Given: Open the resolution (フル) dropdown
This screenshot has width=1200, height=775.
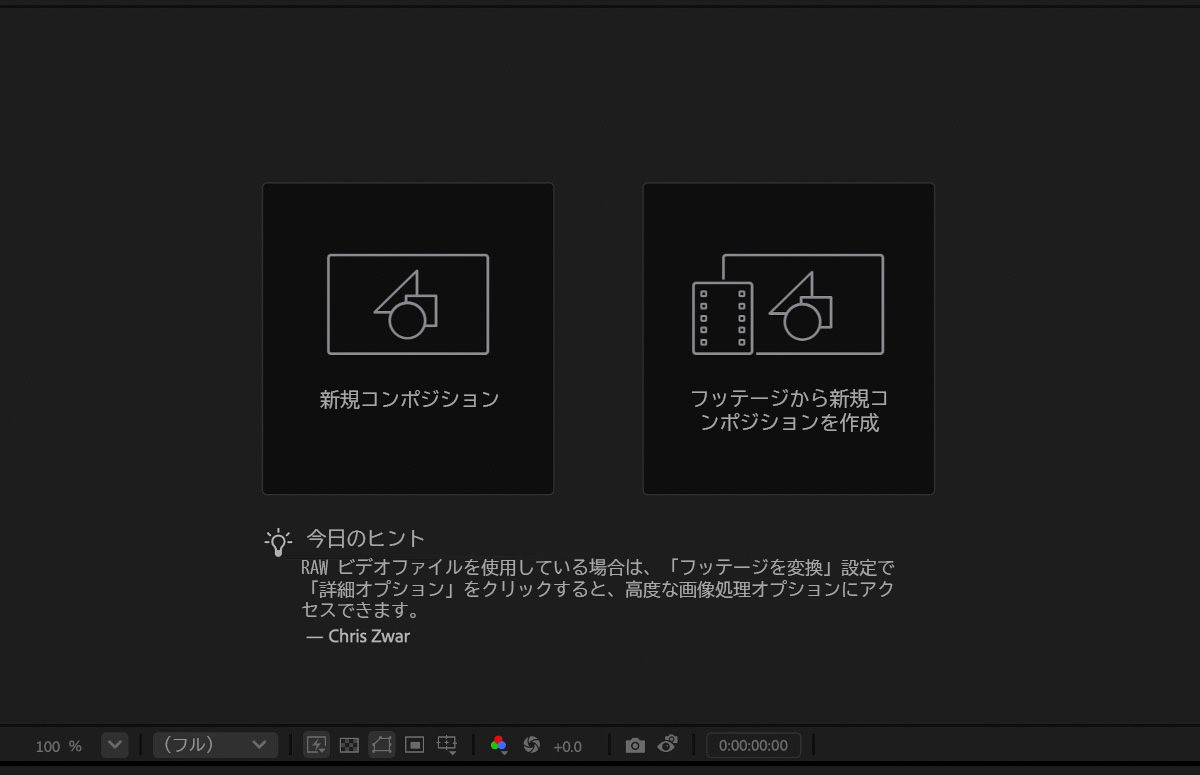Looking at the screenshot, I should 214,745.
